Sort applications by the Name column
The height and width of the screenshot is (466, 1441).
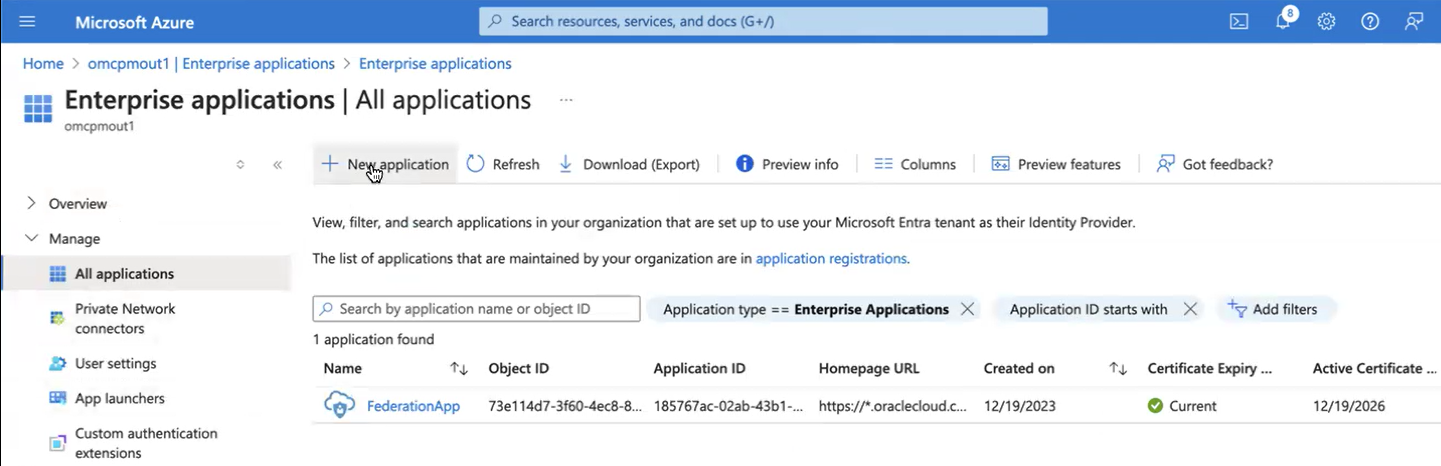point(459,369)
